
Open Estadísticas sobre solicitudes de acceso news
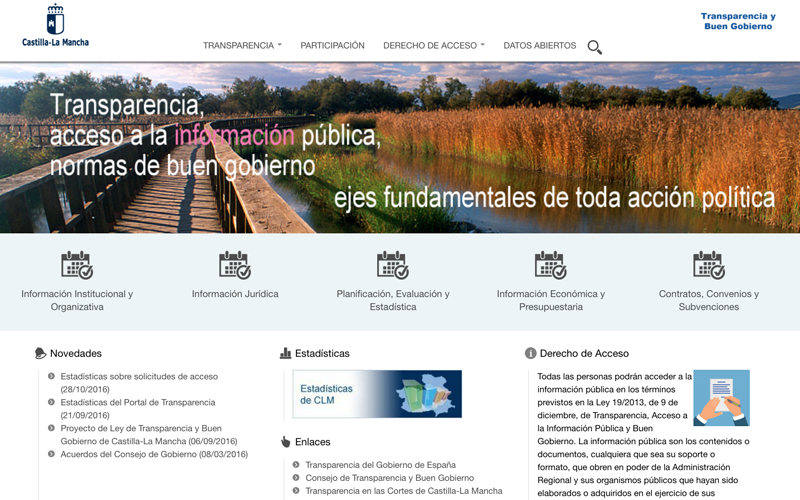(139, 383)
